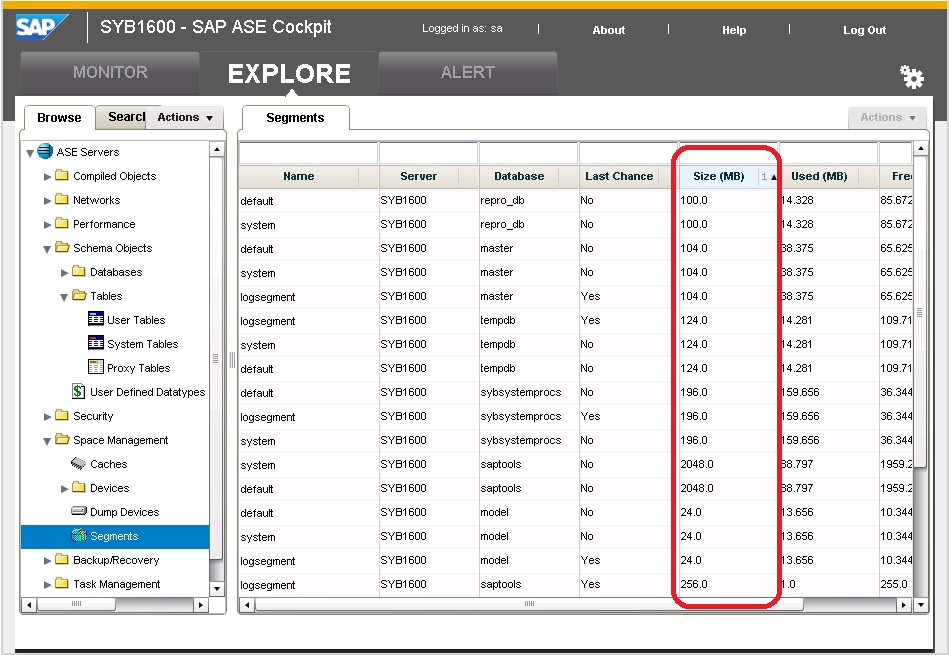Click the Devices folder icon

tap(79, 487)
